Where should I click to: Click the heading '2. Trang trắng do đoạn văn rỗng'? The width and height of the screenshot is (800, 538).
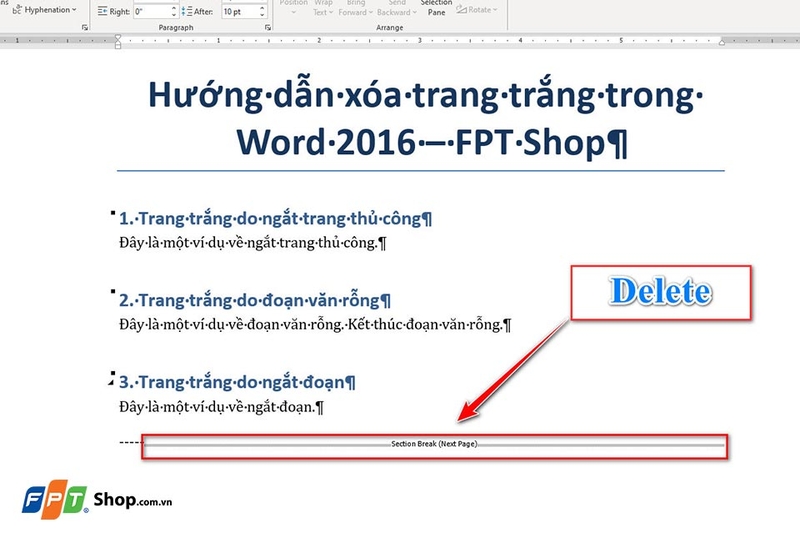[x=255, y=300]
